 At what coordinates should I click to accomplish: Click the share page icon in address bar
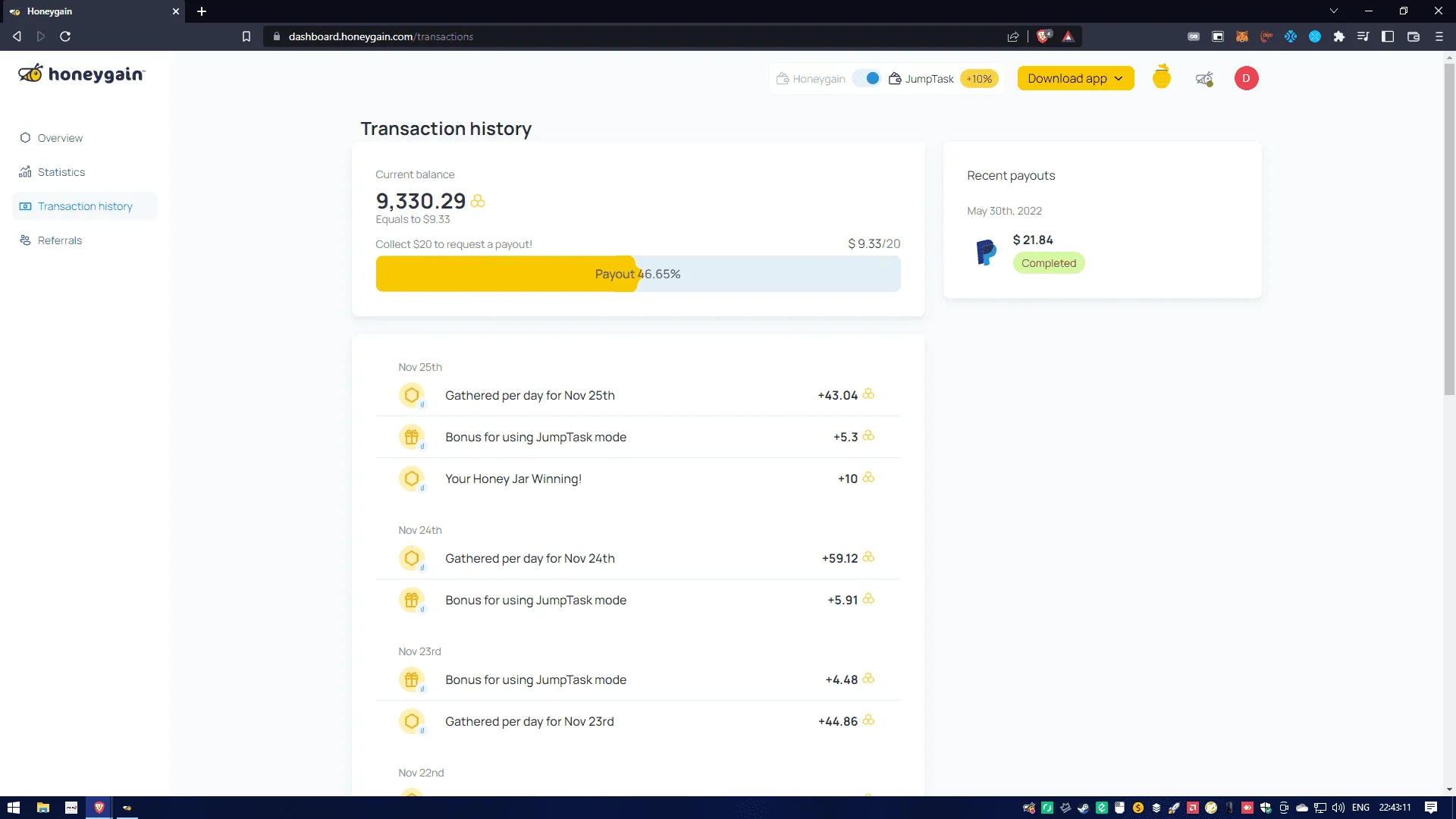(1013, 36)
